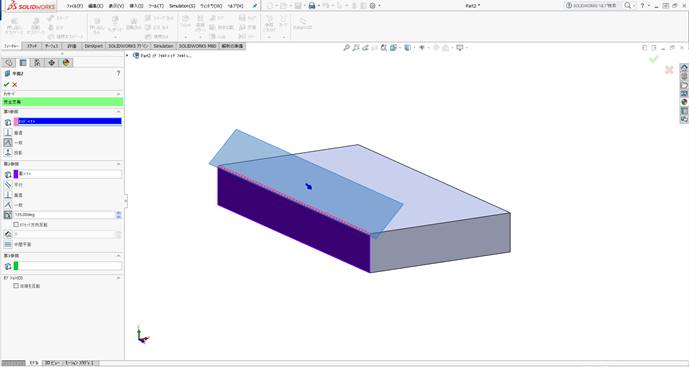The image size is (689, 367).
Task: Switch to the SOLIDWORKS MBD tab
Action: 197,46
